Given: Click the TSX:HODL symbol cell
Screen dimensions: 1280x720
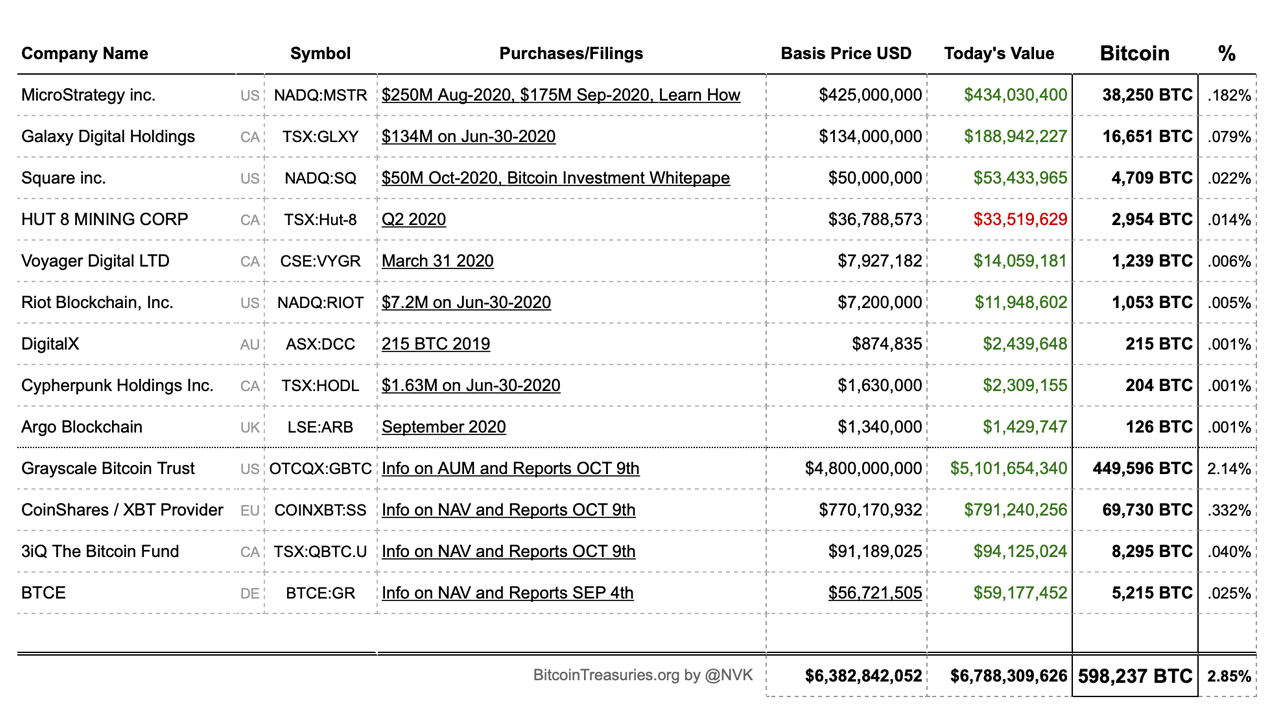Looking at the screenshot, I should 320,386.
